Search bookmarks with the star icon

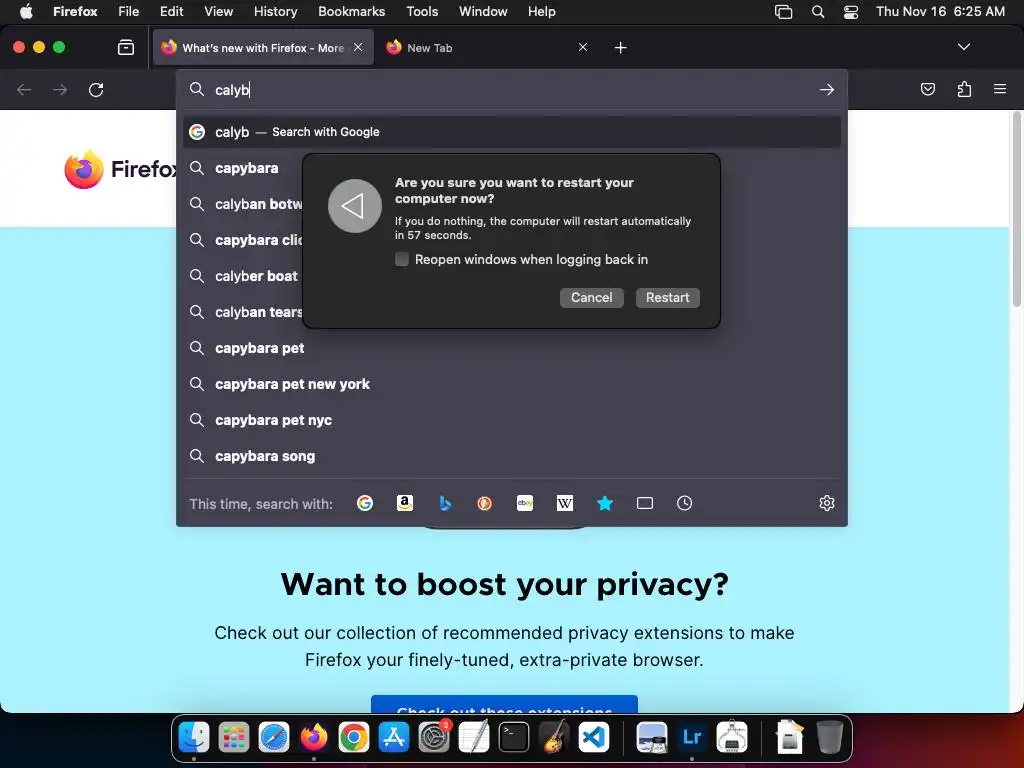click(x=605, y=503)
